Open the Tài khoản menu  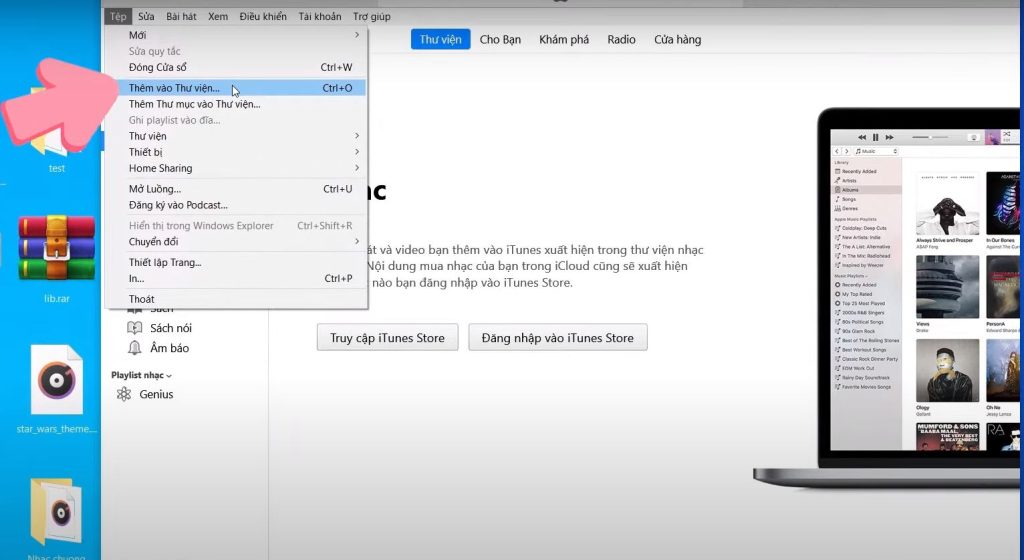coord(320,16)
